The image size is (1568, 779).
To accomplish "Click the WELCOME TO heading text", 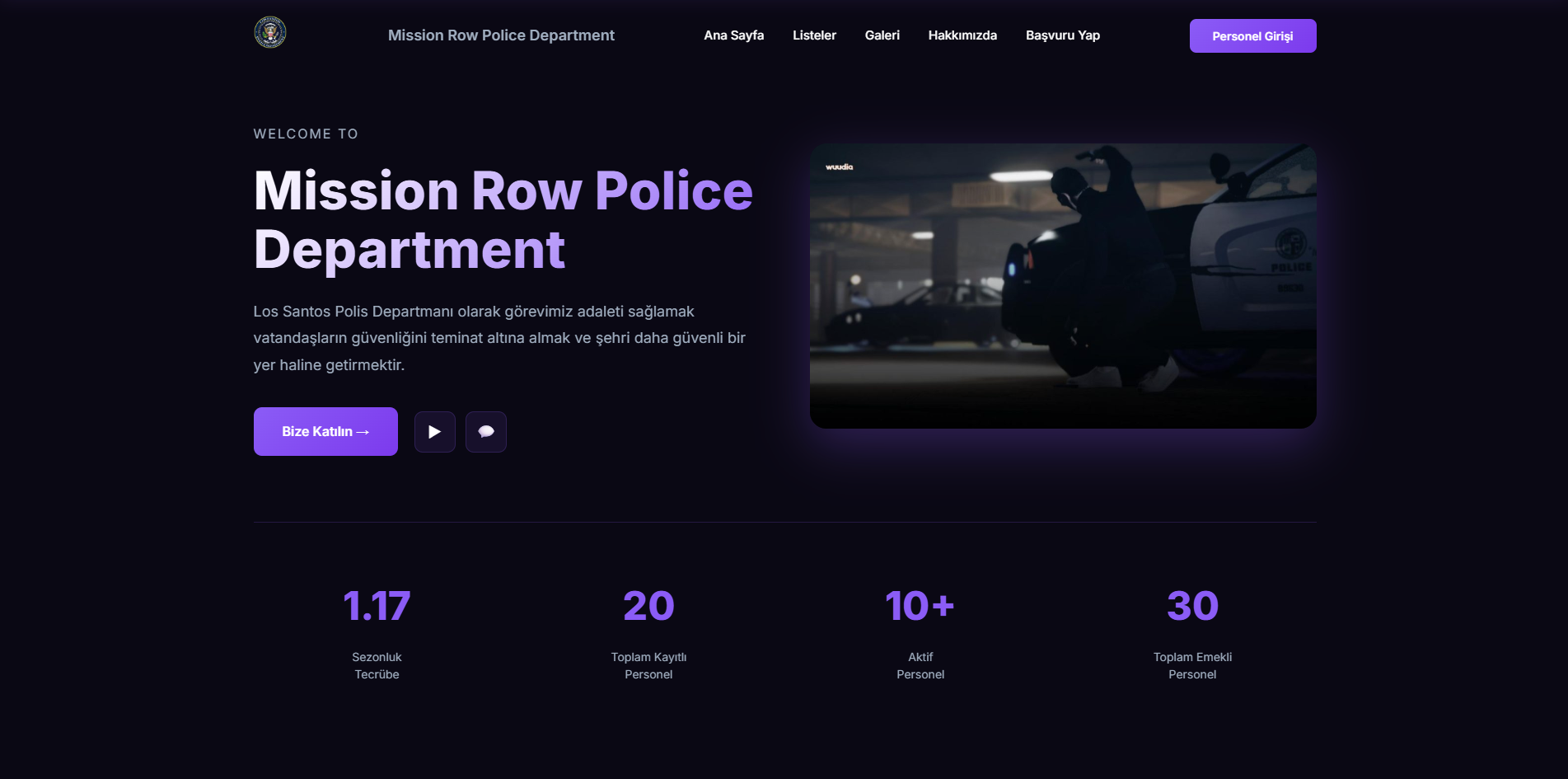I will coord(306,134).
